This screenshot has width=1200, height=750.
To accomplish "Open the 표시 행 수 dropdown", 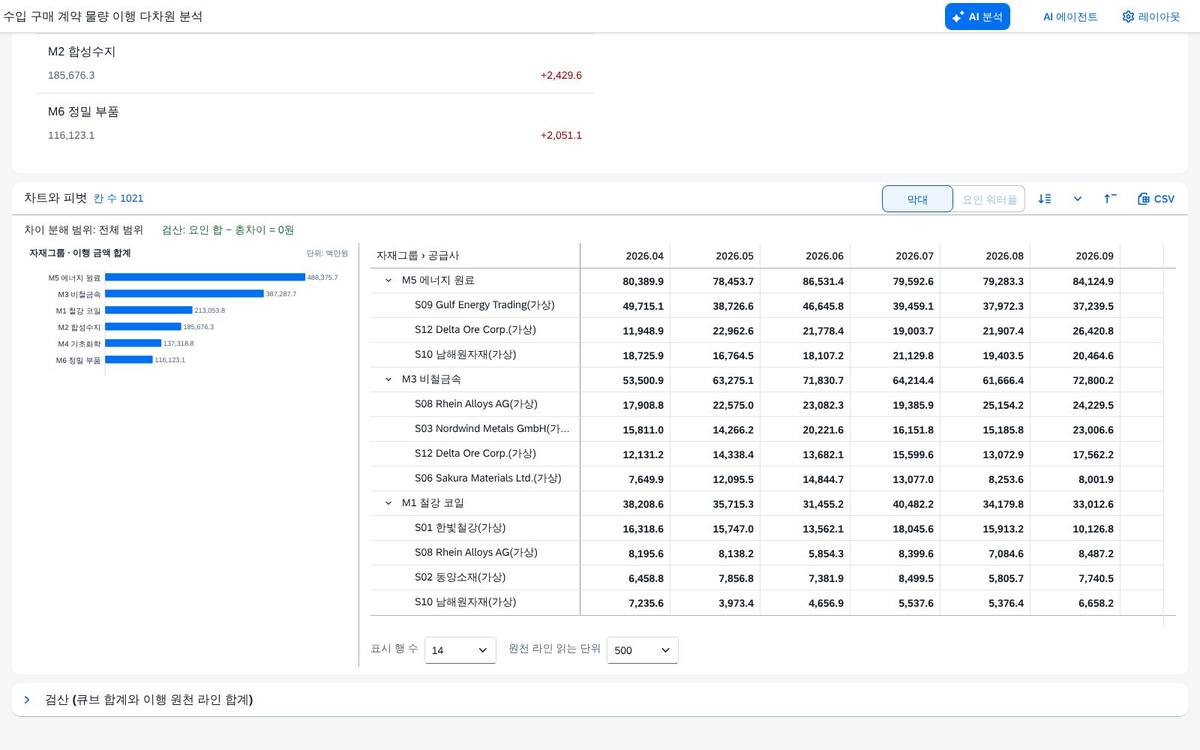I will point(460,650).
